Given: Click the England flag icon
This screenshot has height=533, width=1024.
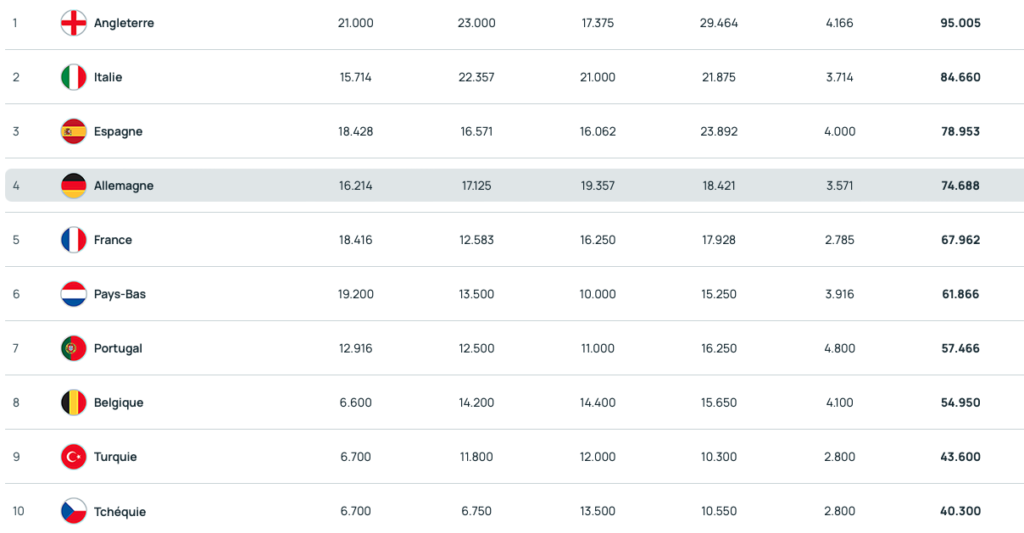Looking at the screenshot, I should 74,23.
